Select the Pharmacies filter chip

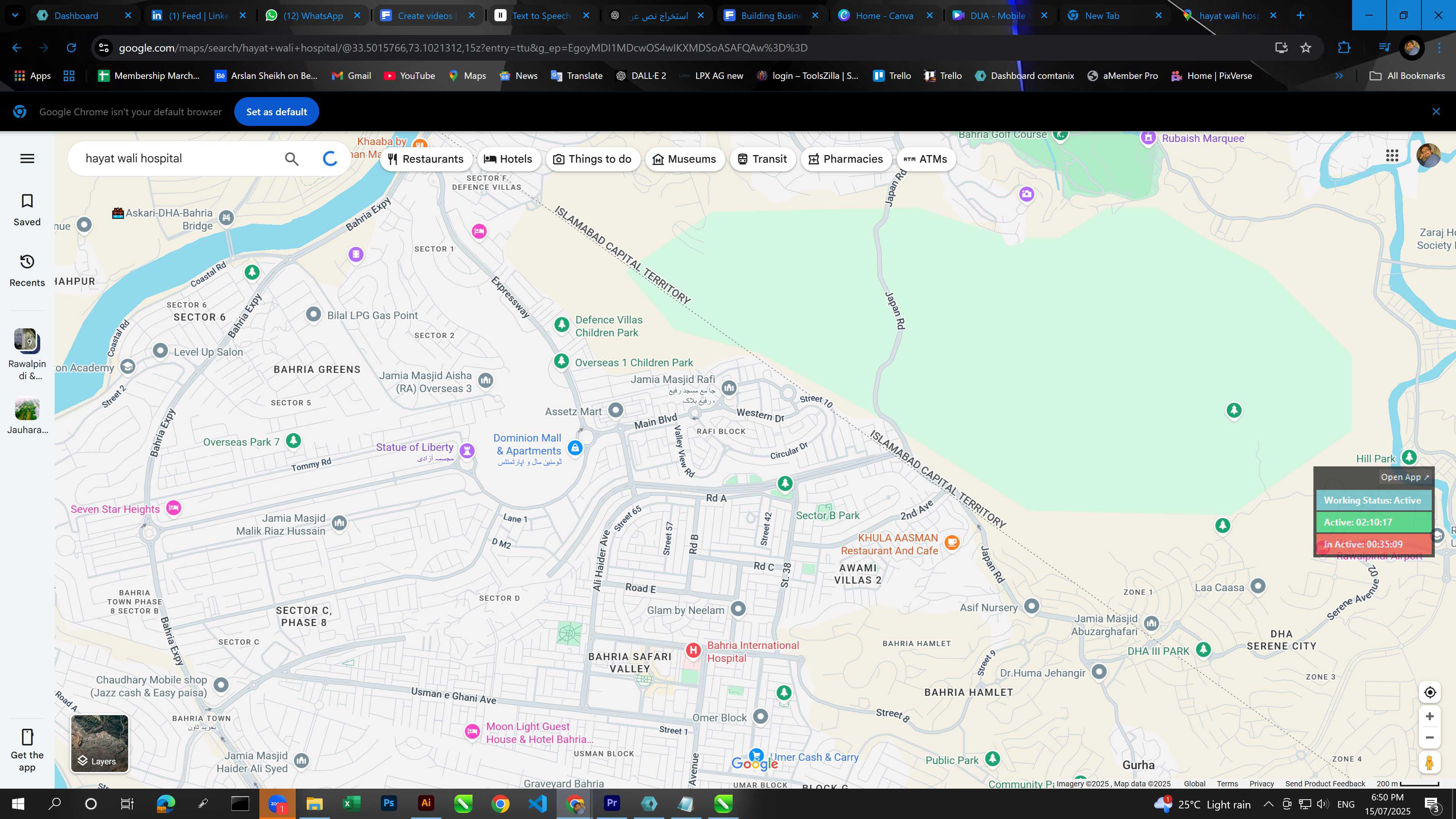pyautogui.click(x=846, y=159)
